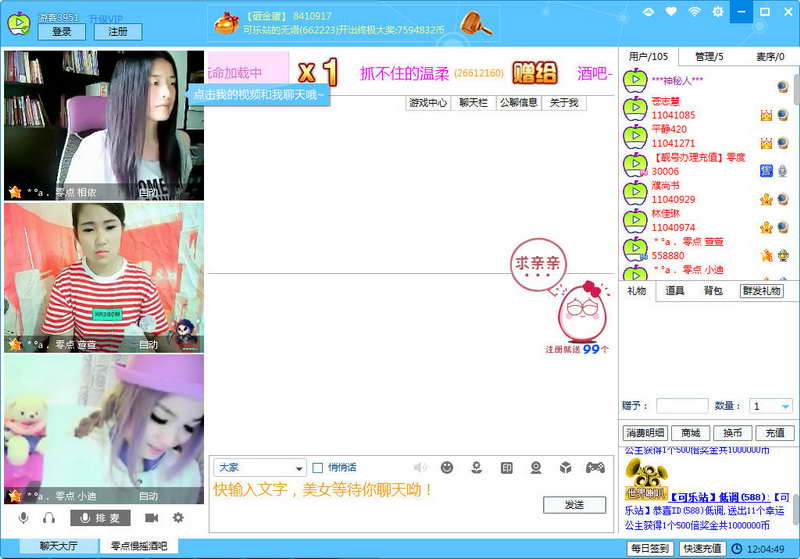Click the 换币 exchange button
Screen dimensions: 800x559
click(733, 433)
